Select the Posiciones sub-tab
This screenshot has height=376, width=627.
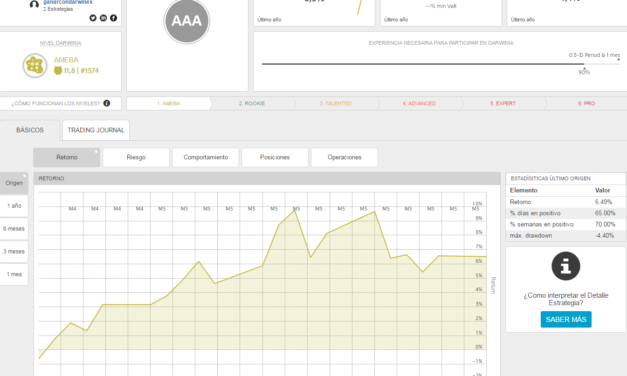(x=275, y=157)
